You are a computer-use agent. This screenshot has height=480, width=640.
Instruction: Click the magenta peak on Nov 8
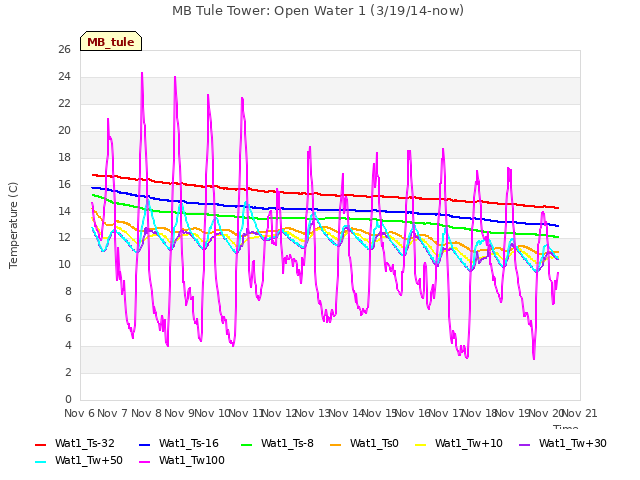142,73
